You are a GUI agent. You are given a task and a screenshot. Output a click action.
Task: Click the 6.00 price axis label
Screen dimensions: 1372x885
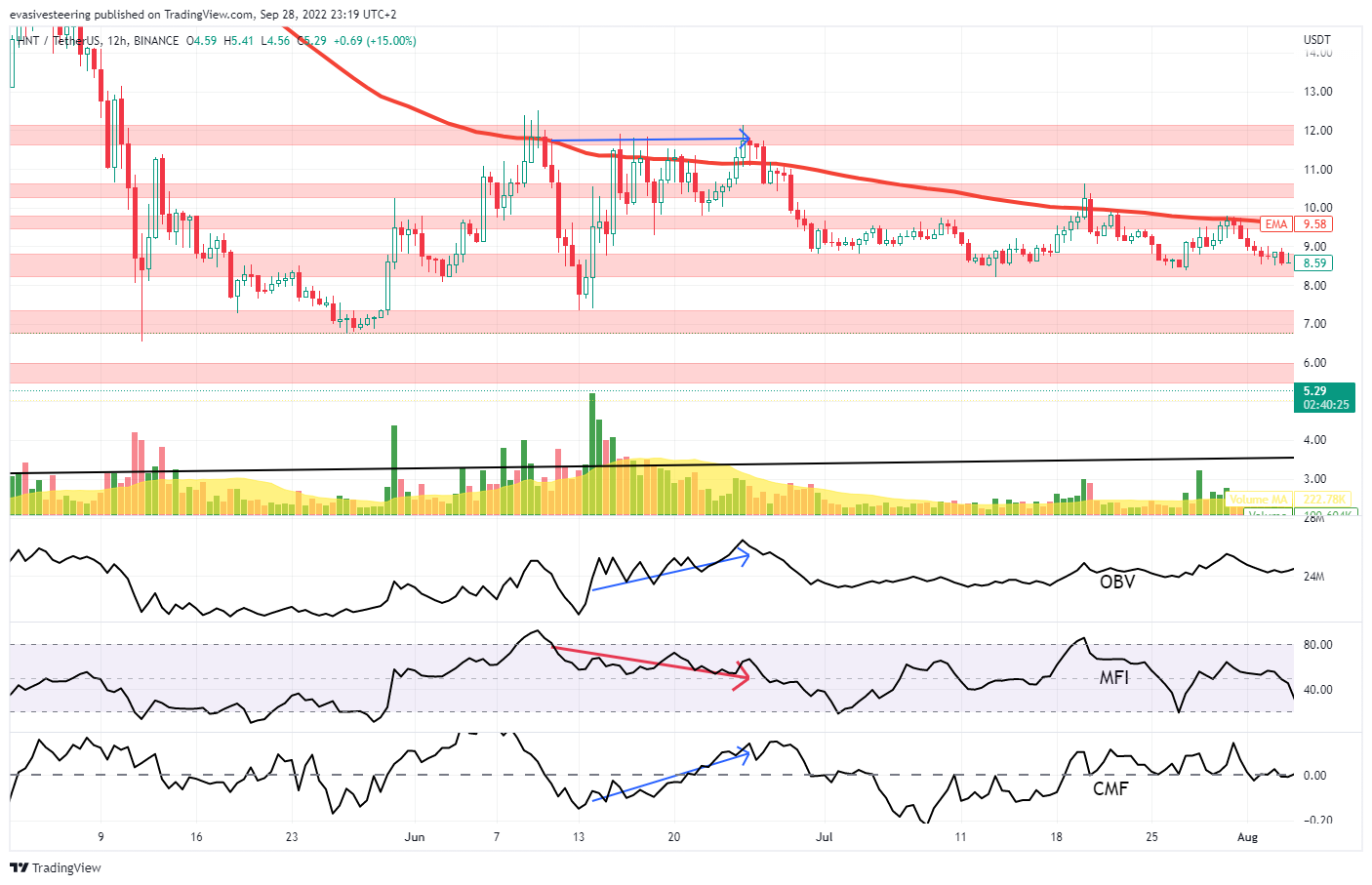pos(1315,363)
